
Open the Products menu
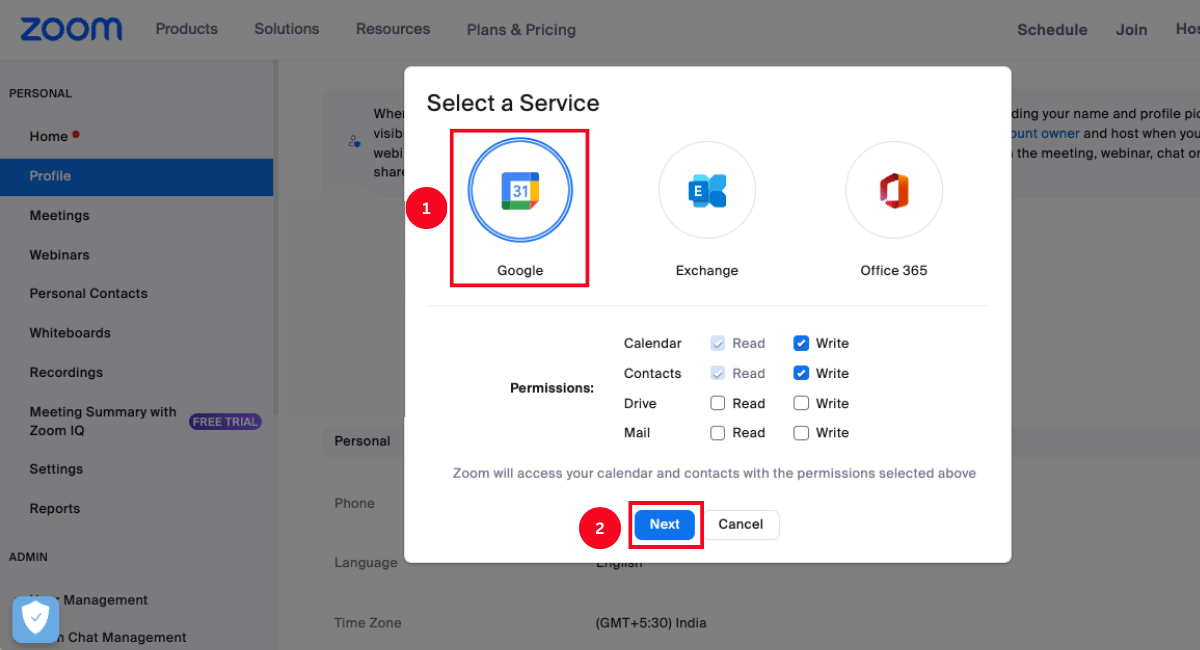click(x=187, y=29)
